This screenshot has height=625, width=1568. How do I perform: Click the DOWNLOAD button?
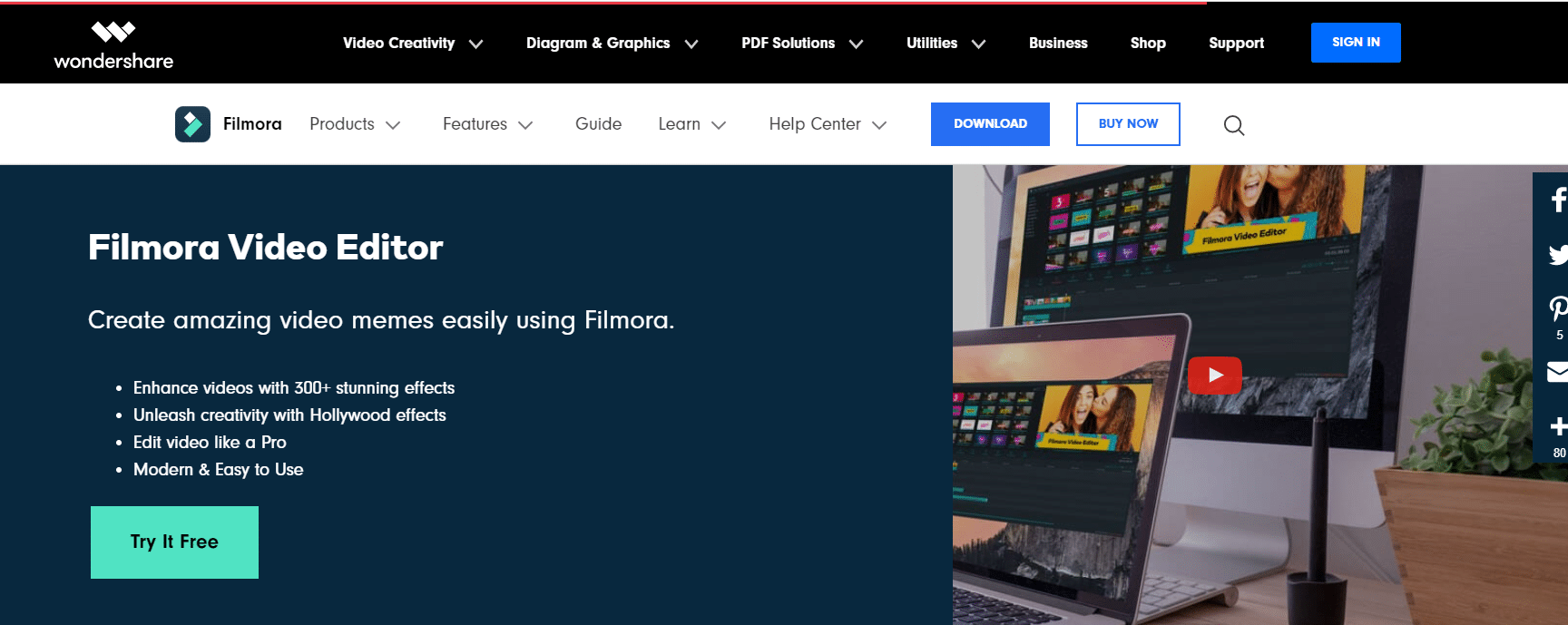[990, 124]
